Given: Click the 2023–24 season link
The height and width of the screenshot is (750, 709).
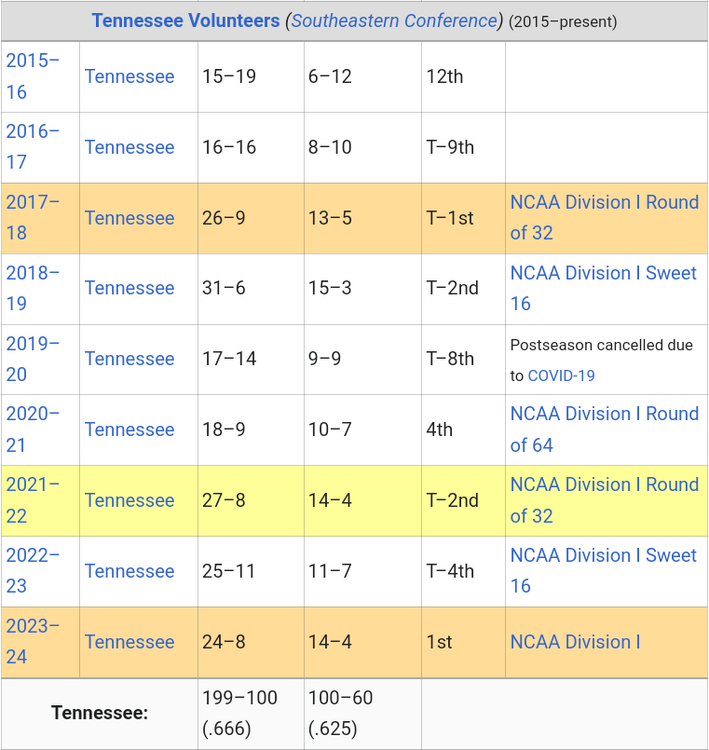Looking at the screenshot, I should pos(32,641).
